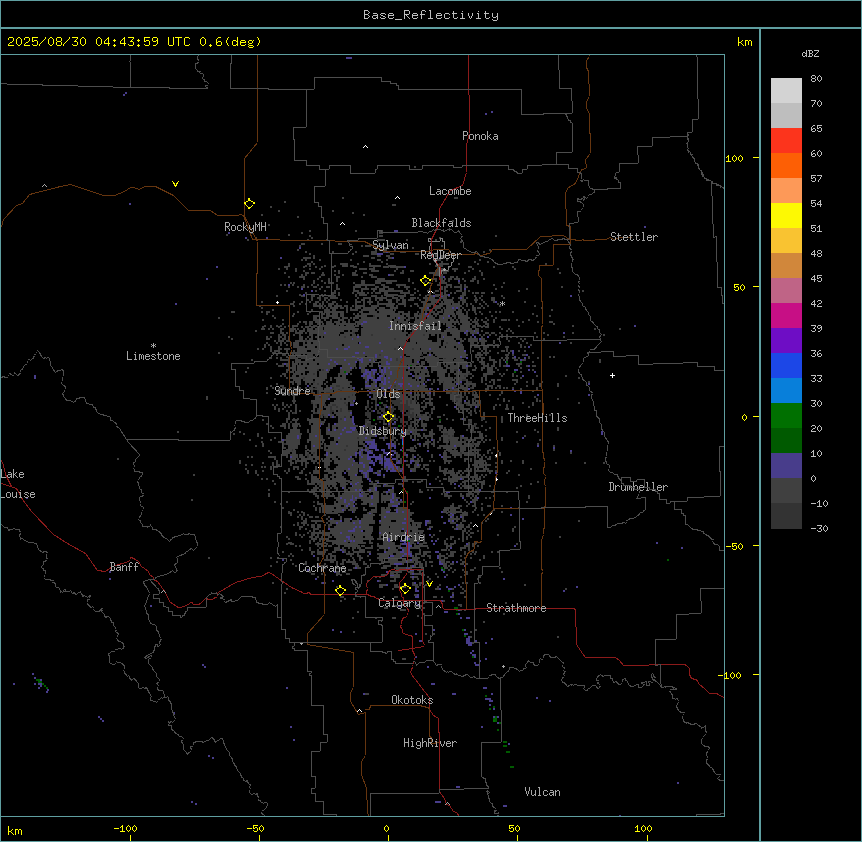
Task: Select the Drumheller label
Action: [x=638, y=487]
